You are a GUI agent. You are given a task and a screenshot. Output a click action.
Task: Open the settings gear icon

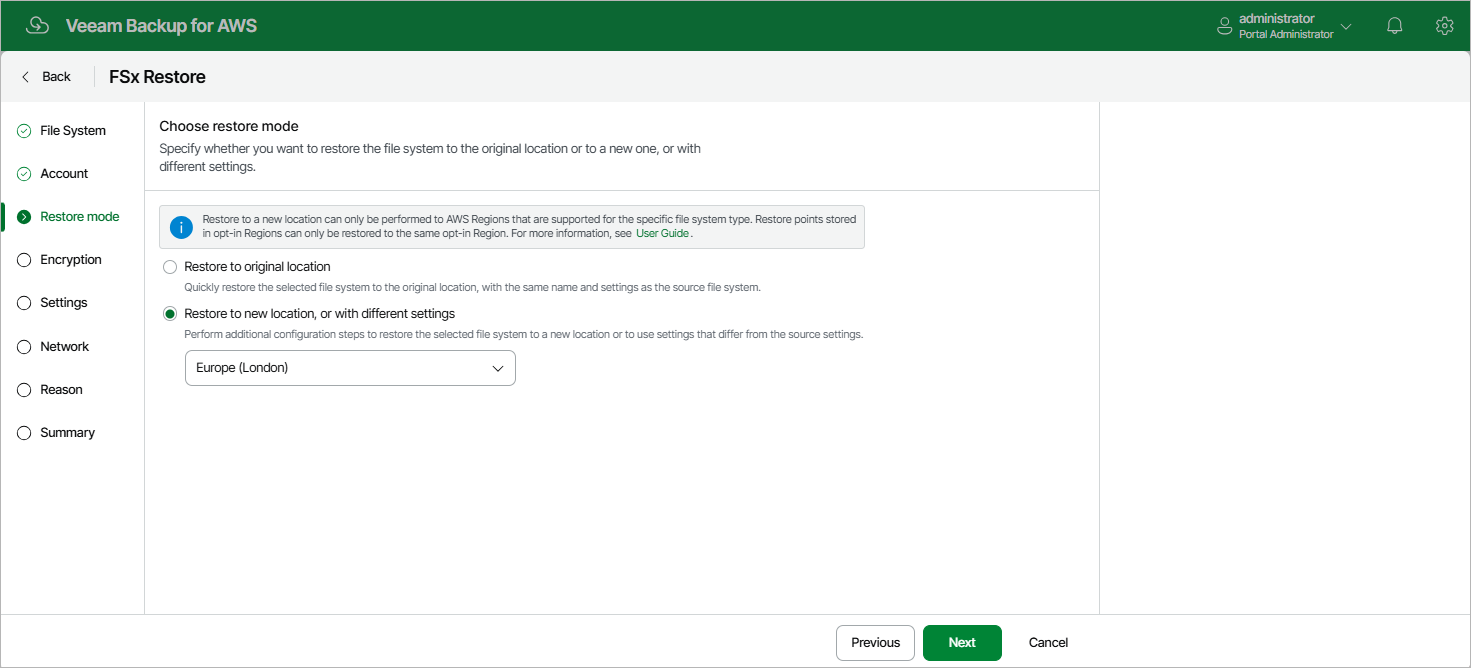(x=1444, y=26)
